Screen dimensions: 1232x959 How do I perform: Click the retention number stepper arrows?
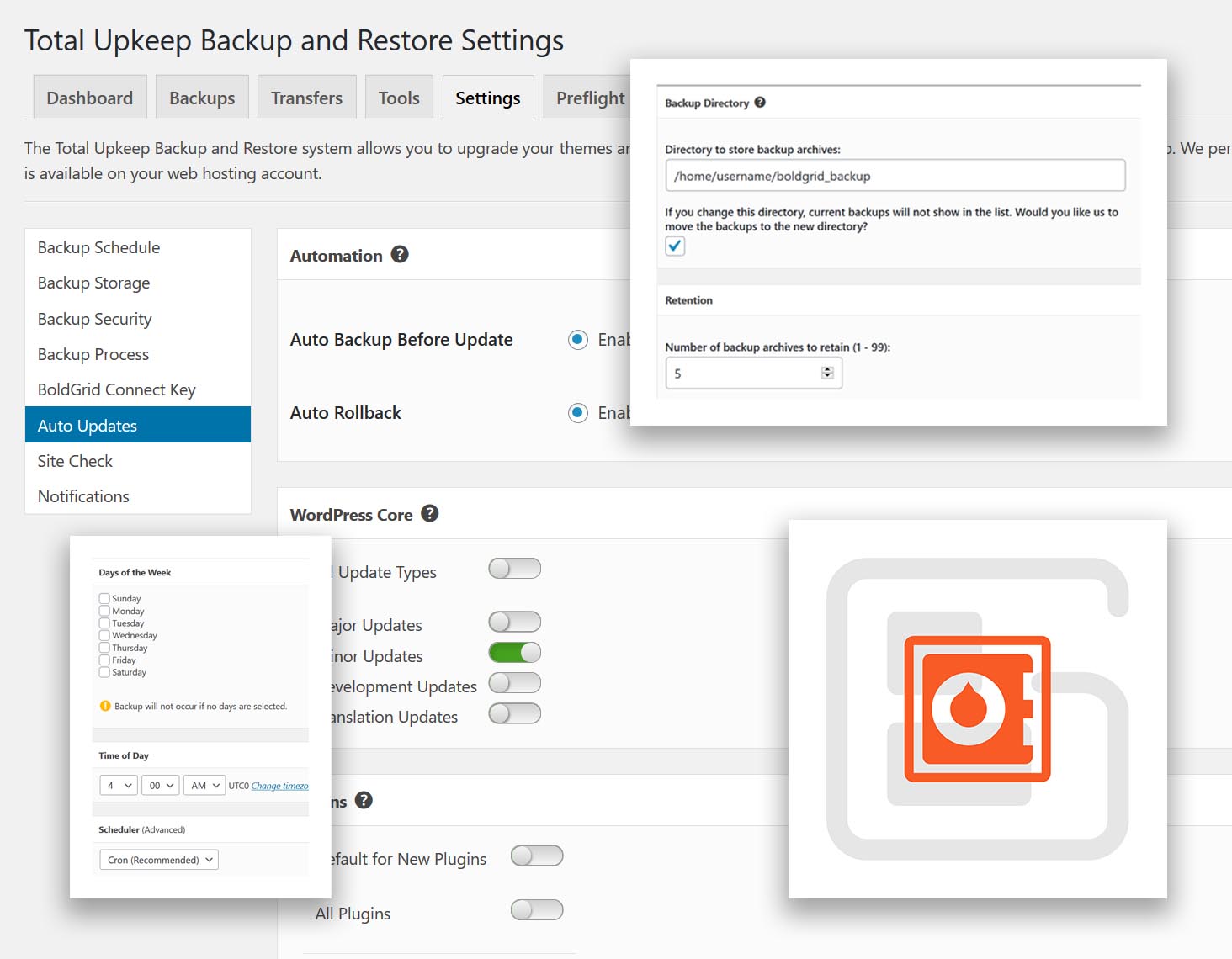coord(827,373)
